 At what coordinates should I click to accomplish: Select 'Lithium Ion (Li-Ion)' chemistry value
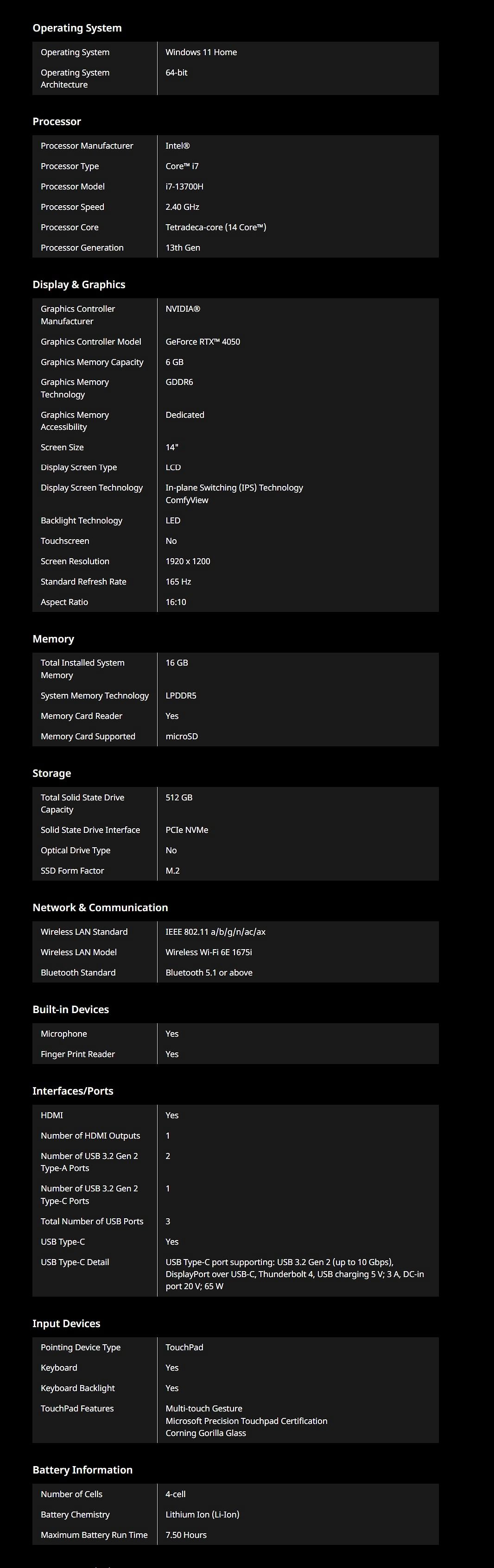pos(202,1514)
